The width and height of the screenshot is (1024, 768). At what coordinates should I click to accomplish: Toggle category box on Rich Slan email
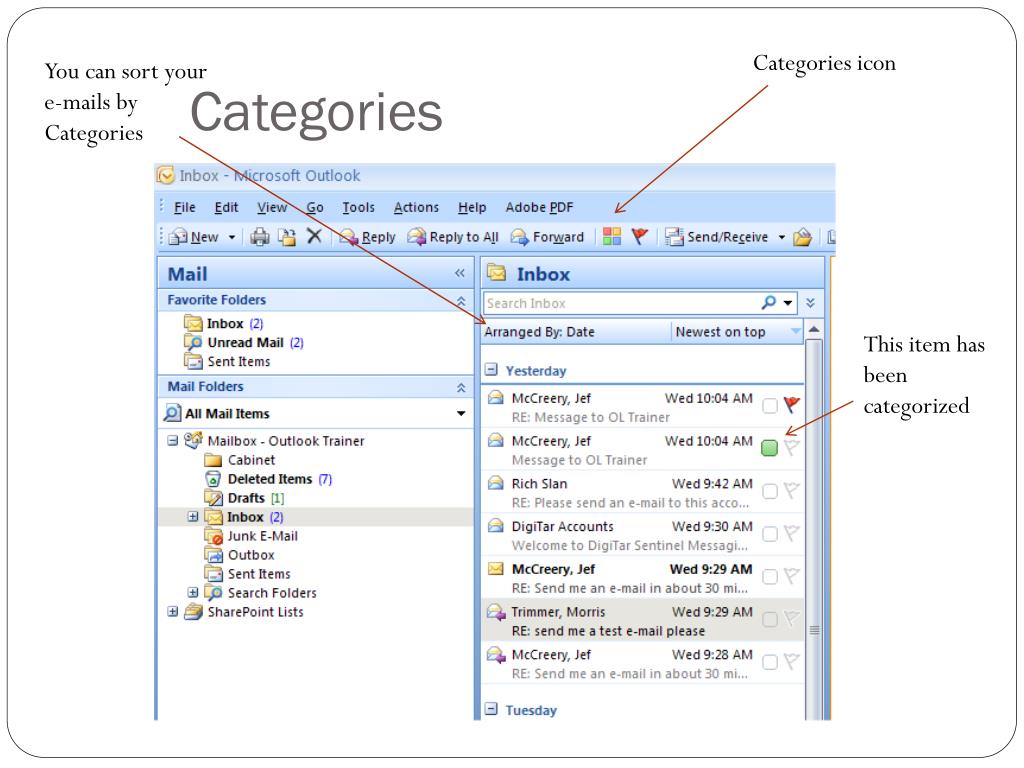770,491
